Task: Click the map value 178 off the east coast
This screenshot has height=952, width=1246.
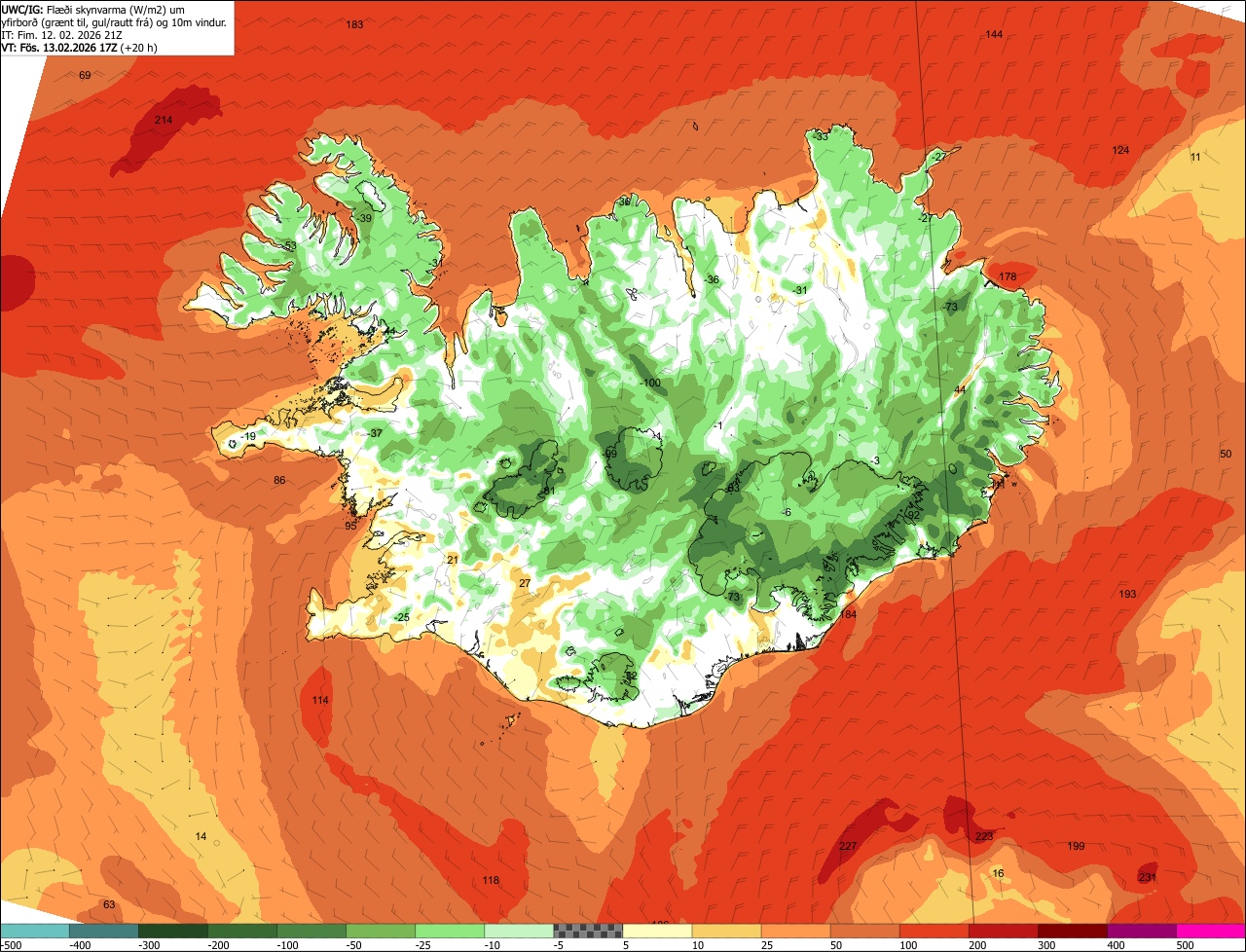Action: point(1008,277)
